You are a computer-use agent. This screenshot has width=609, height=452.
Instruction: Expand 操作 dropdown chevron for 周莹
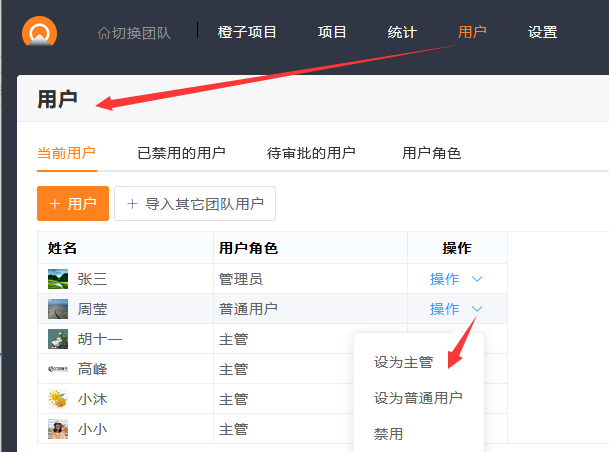[477, 309]
